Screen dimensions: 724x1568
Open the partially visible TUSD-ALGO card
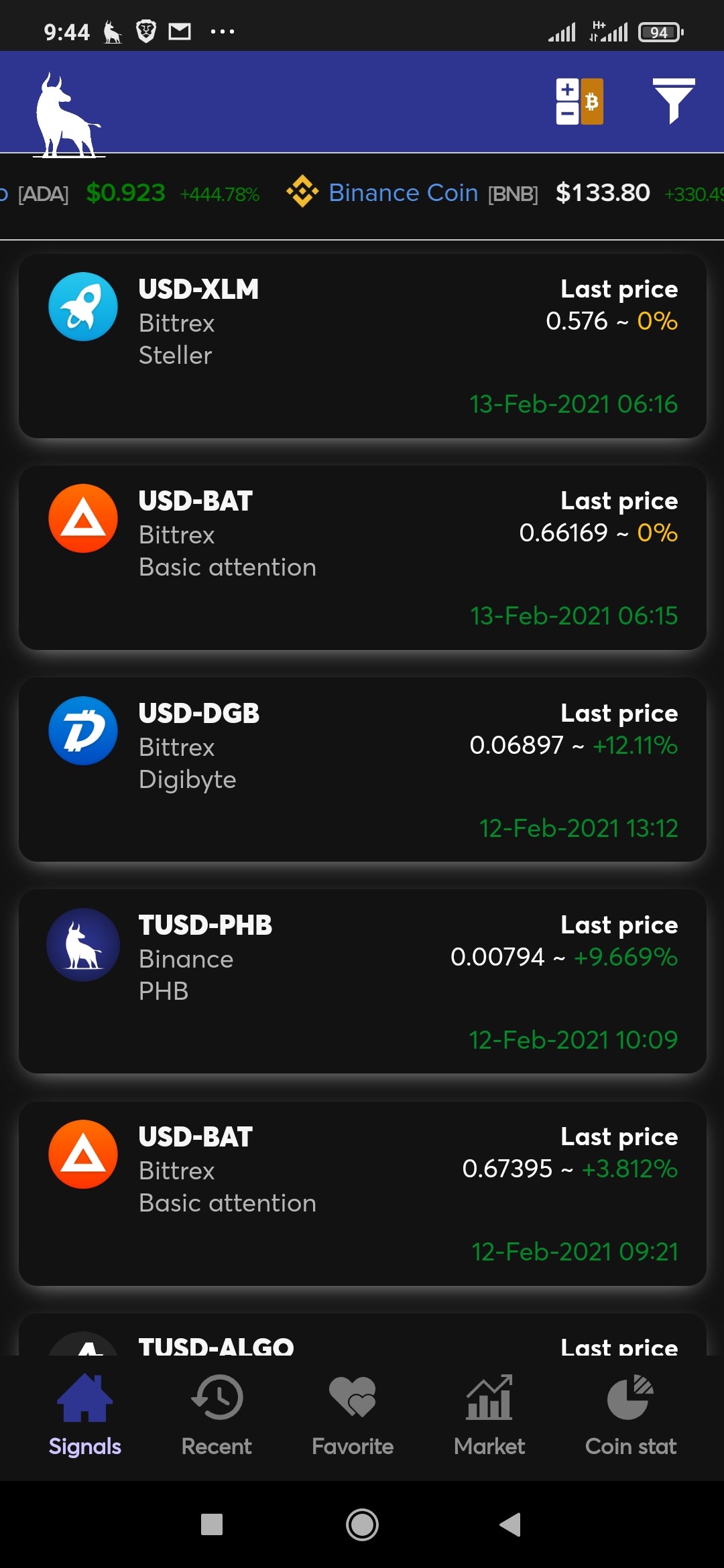point(362,1333)
